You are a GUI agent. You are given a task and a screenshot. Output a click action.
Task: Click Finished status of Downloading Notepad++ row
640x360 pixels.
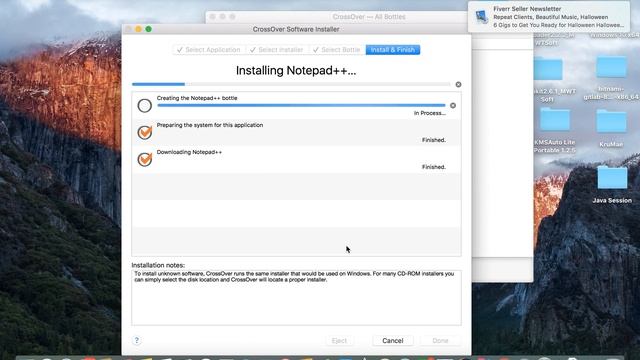point(433,167)
